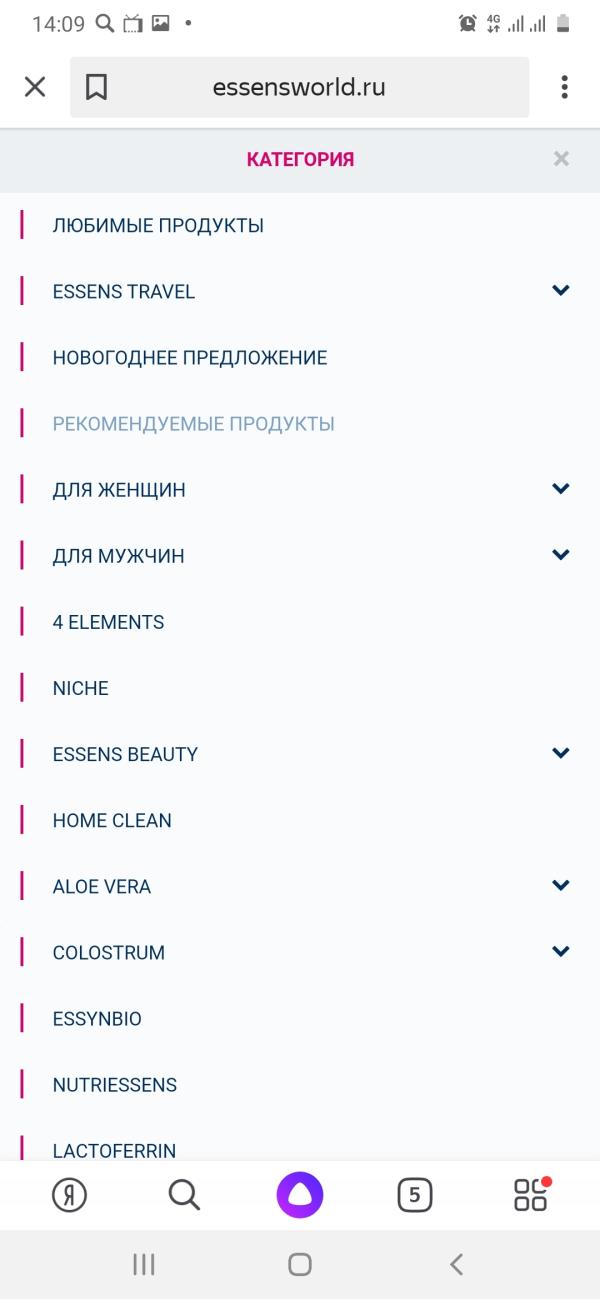Image resolution: width=600 pixels, height=1299 pixels.
Task: Tap the Yandex home icon
Action: pos(69,1195)
